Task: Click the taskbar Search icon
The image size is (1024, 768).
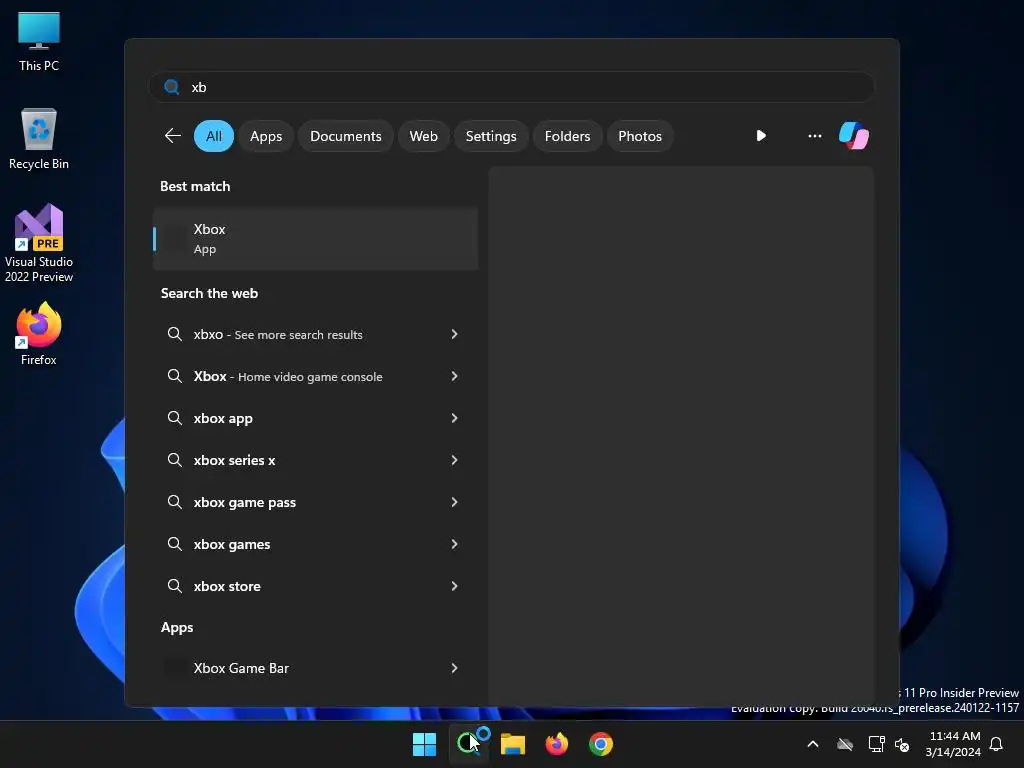Action: (469, 743)
